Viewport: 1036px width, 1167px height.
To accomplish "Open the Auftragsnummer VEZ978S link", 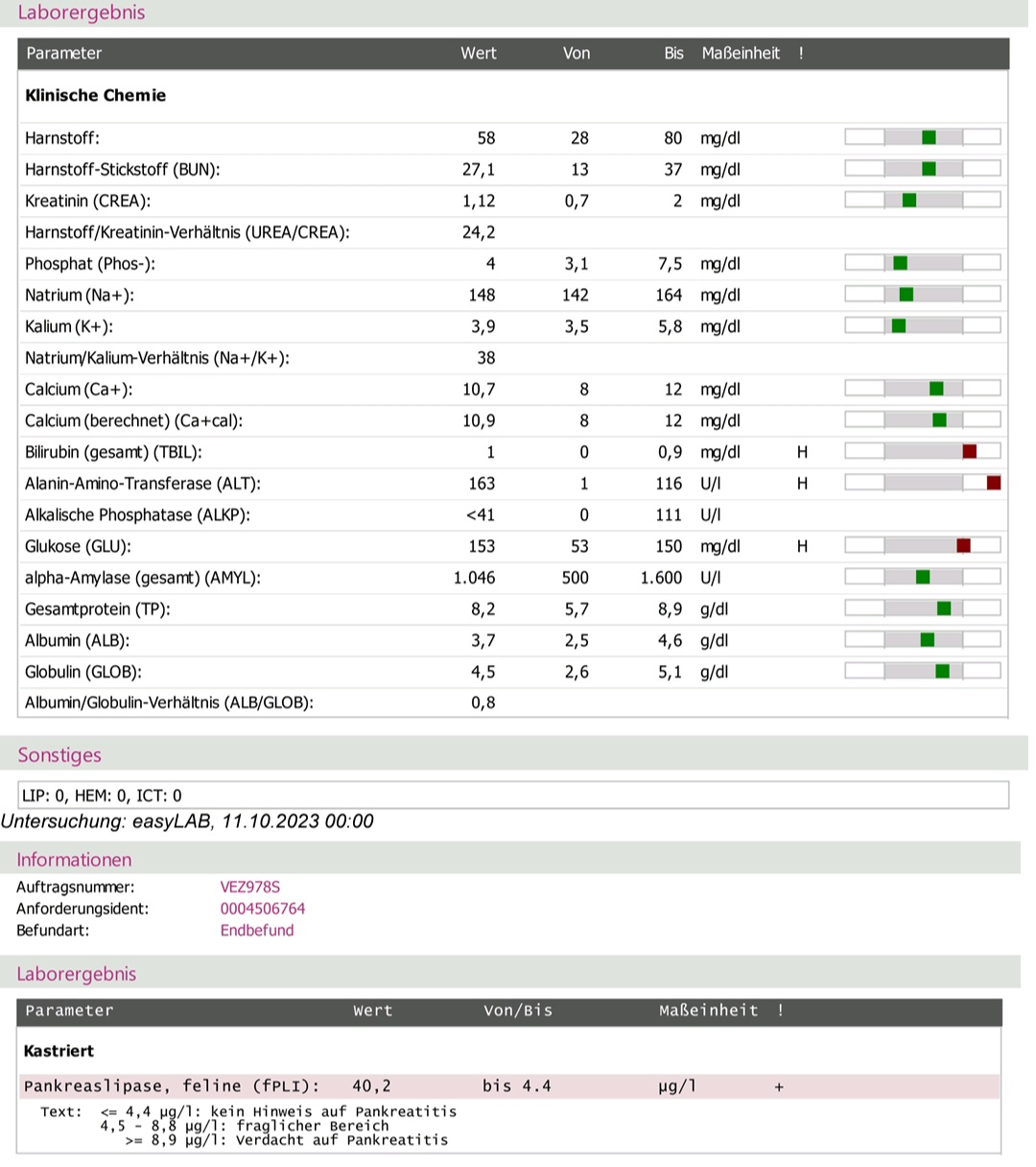I will [x=250, y=888].
